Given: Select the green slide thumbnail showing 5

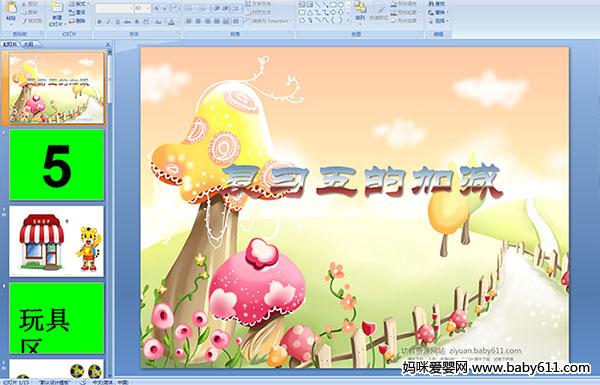Looking at the screenshot, I should pos(57,165).
